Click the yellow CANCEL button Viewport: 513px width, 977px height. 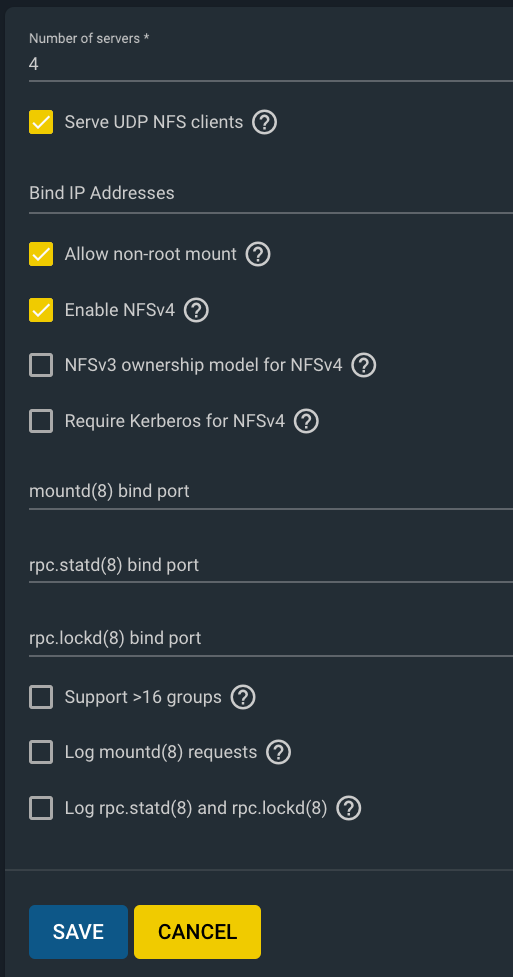[198, 932]
